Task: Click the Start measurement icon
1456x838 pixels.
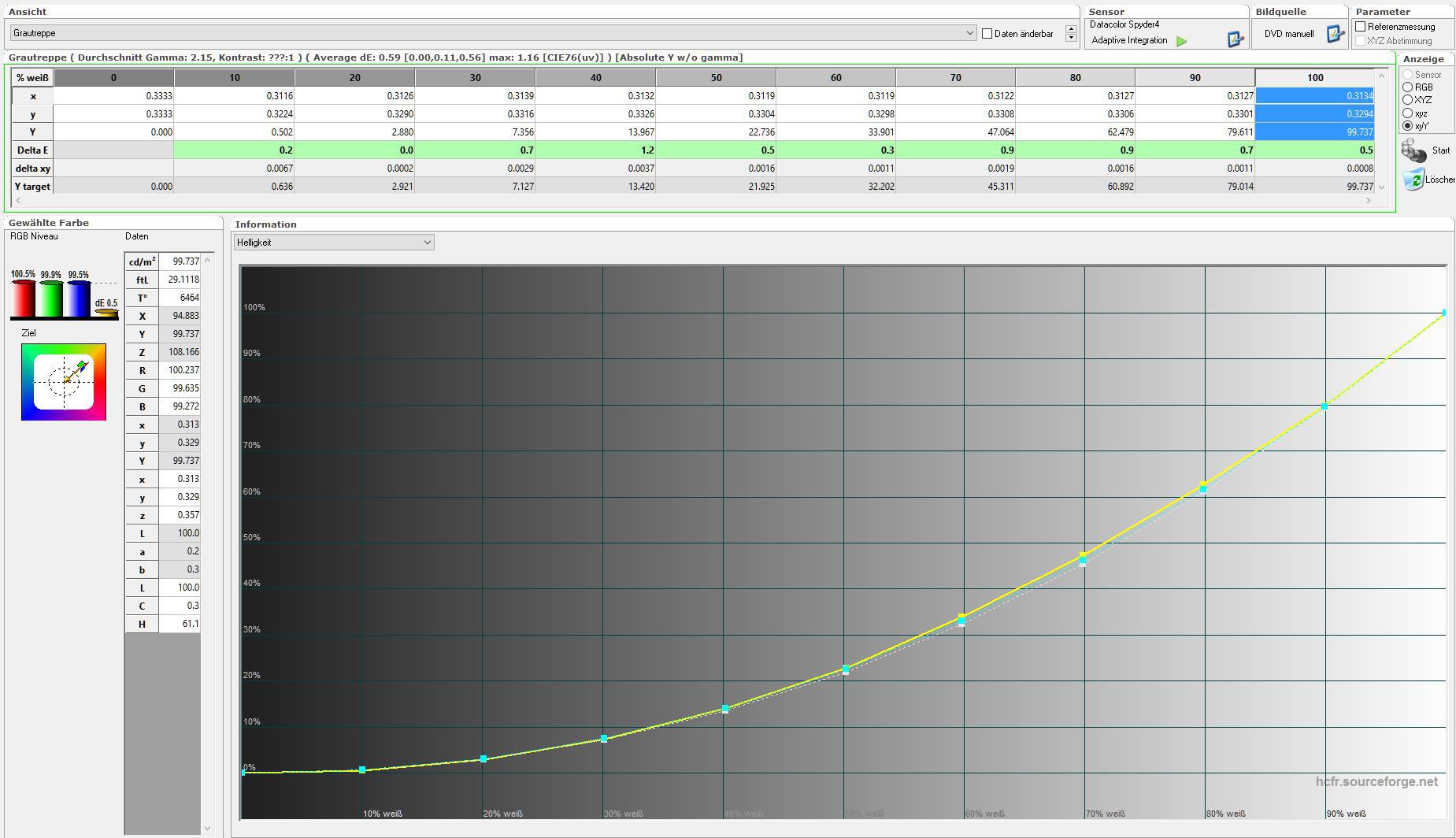Action: pos(1415,150)
